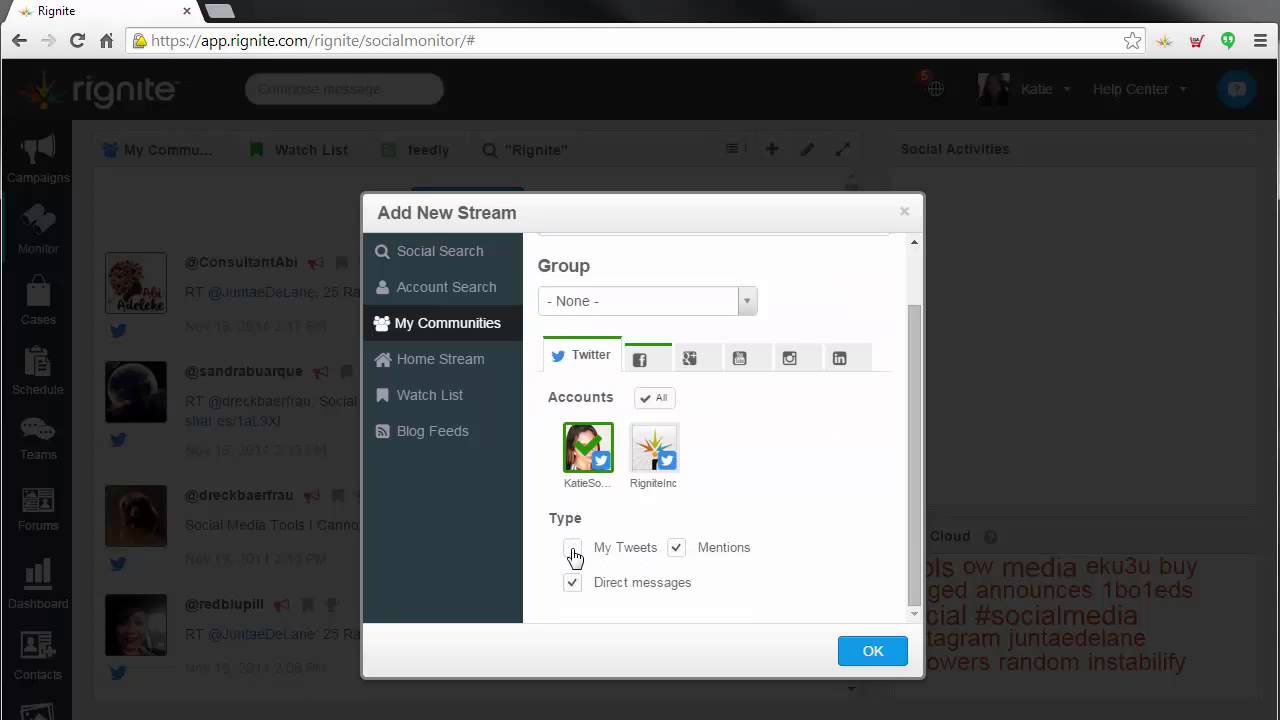The image size is (1280, 720).
Task: Click the Compose message field
Action: [x=344, y=89]
